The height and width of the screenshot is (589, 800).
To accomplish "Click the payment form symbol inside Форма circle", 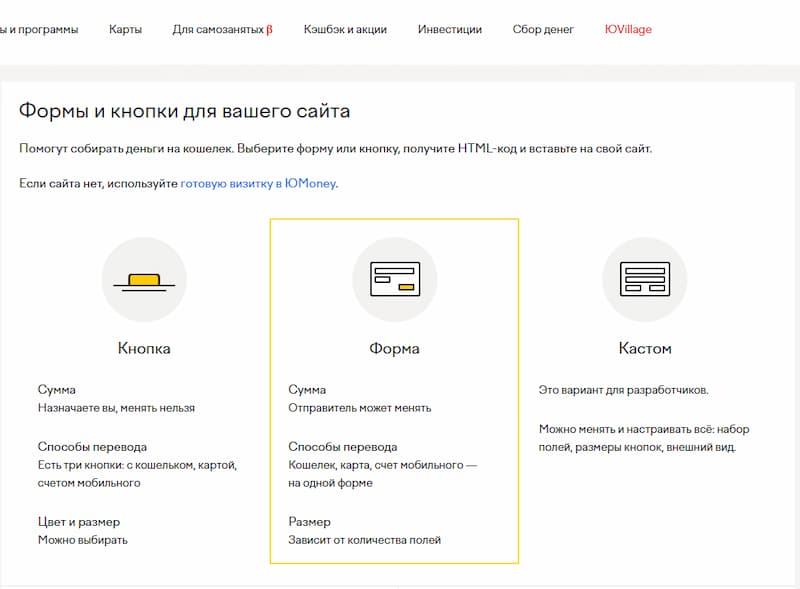I will [397, 280].
